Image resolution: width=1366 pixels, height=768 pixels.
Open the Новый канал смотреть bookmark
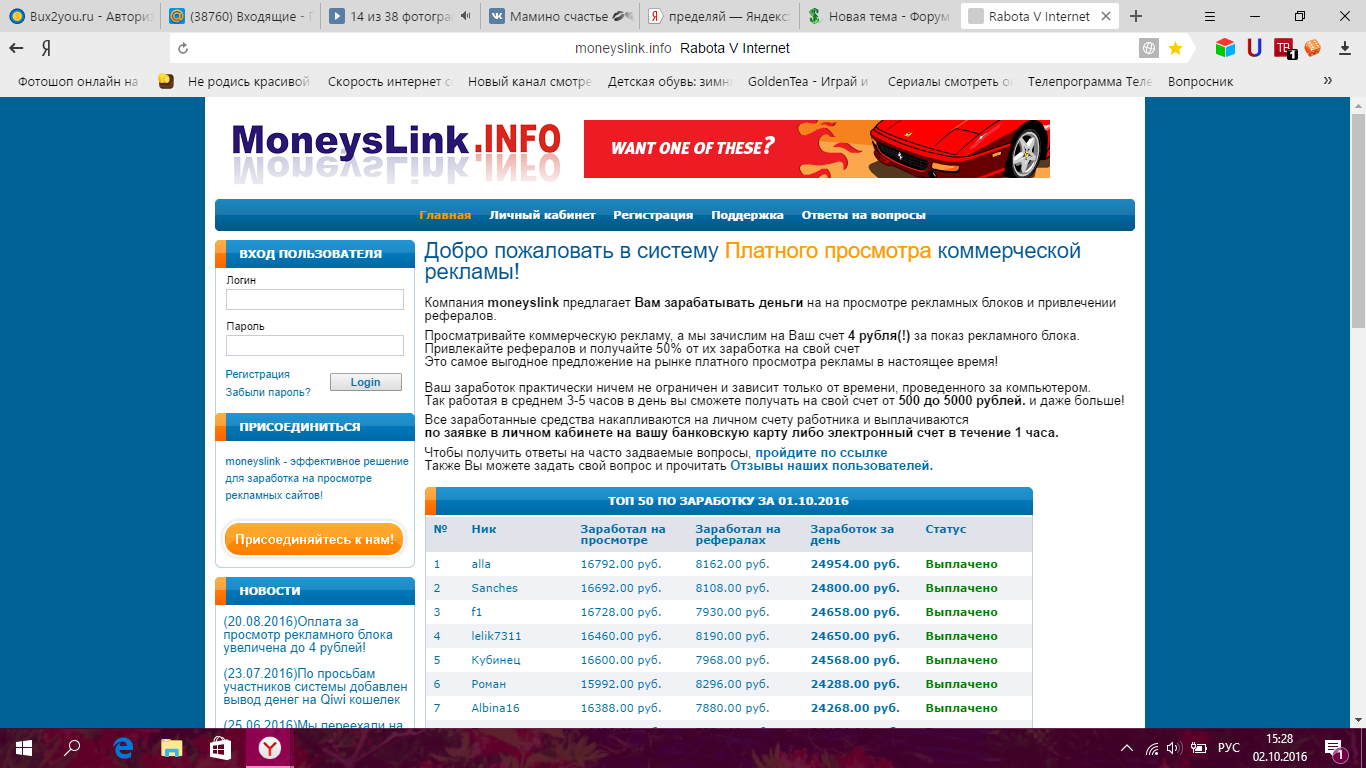pos(530,82)
